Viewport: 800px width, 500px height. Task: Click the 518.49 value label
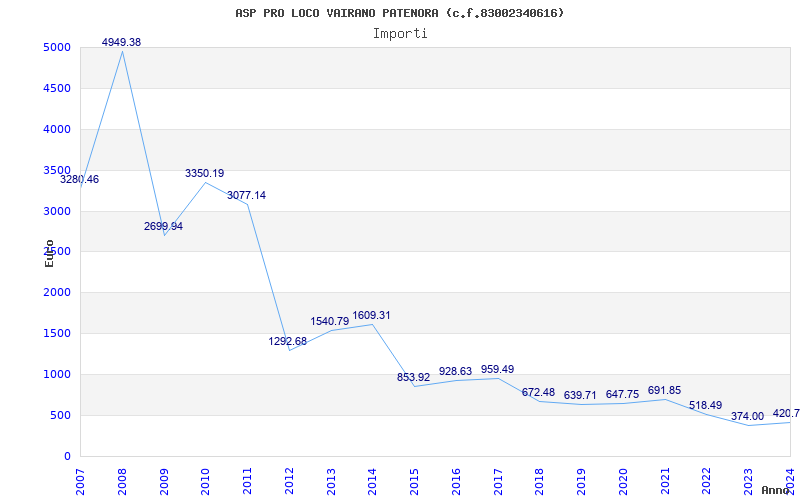coord(706,406)
